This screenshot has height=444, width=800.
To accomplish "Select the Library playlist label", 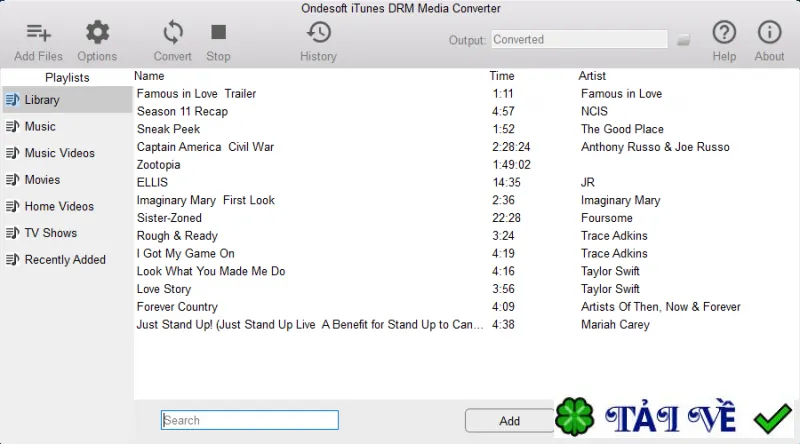I will pyautogui.click(x=42, y=100).
